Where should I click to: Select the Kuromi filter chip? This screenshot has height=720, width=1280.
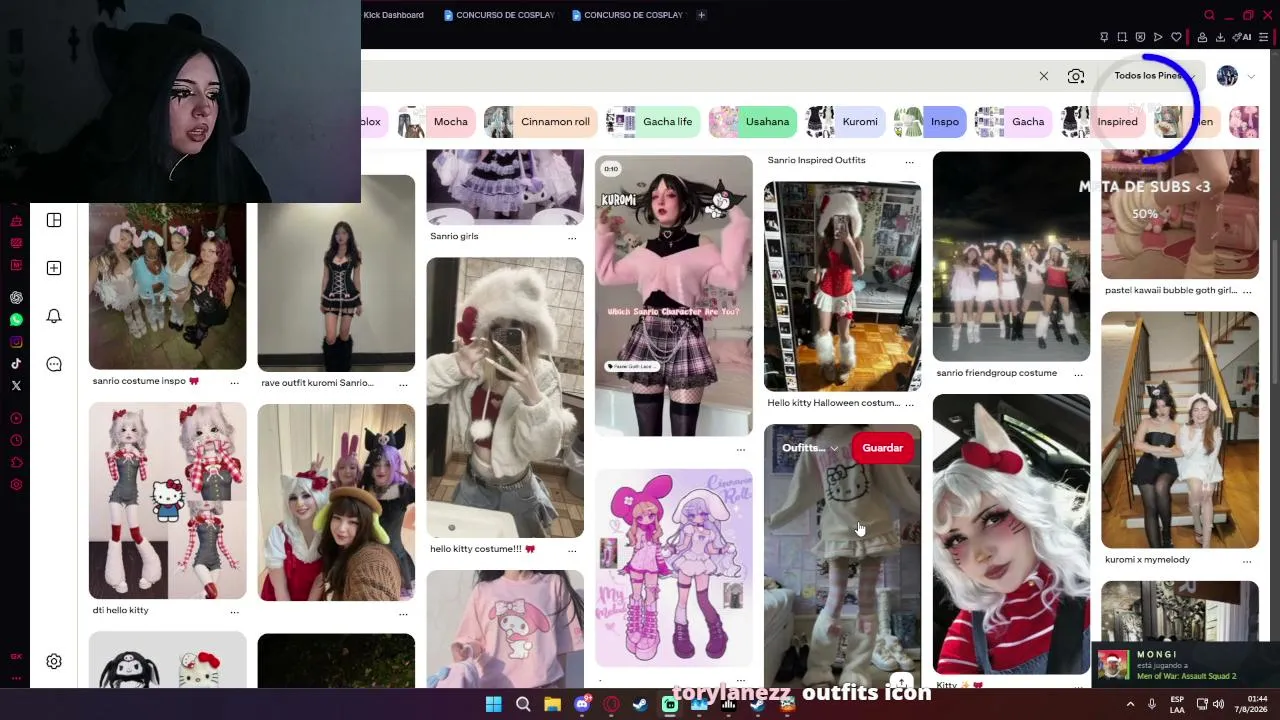(x=846, y=122)
